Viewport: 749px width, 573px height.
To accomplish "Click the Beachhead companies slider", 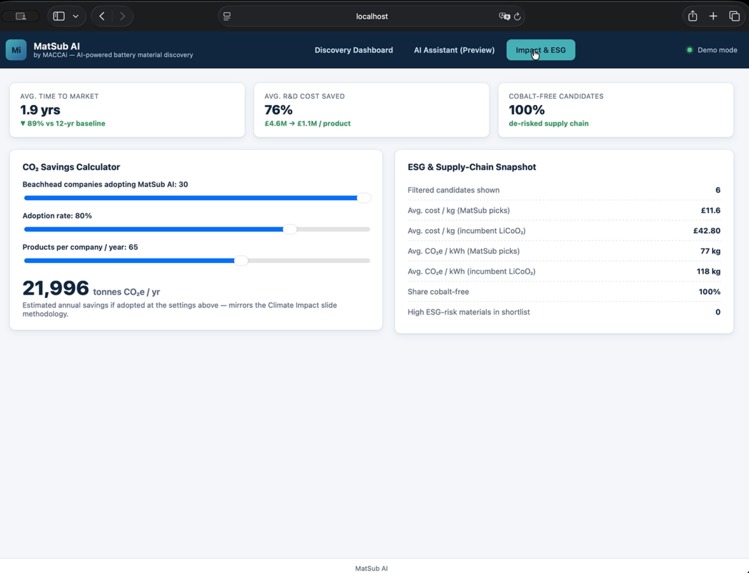I will coord(197,198).
